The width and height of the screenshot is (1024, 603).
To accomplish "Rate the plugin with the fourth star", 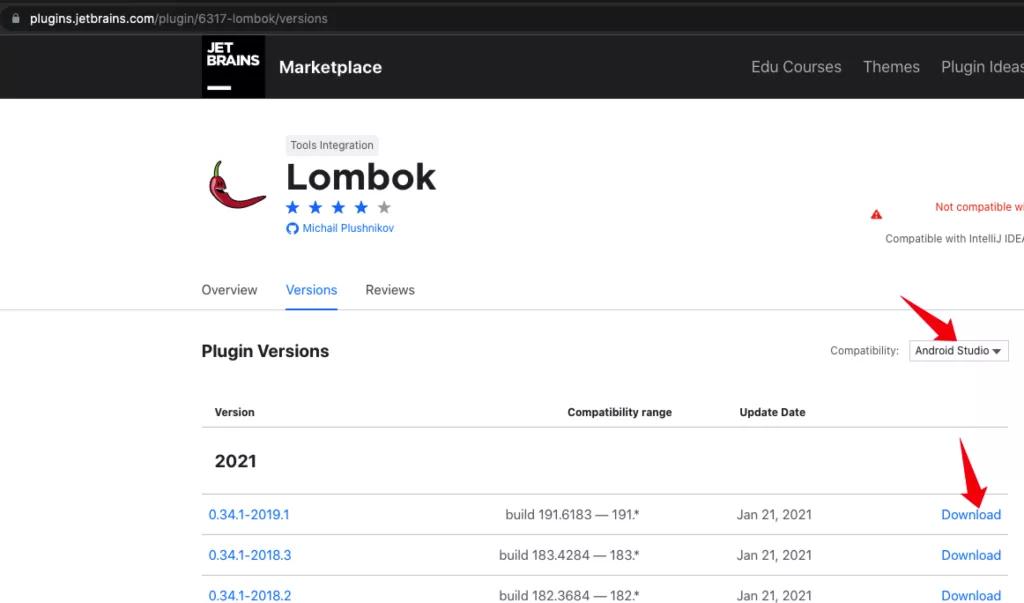I will pyautogui.click(x=361, y=207).
